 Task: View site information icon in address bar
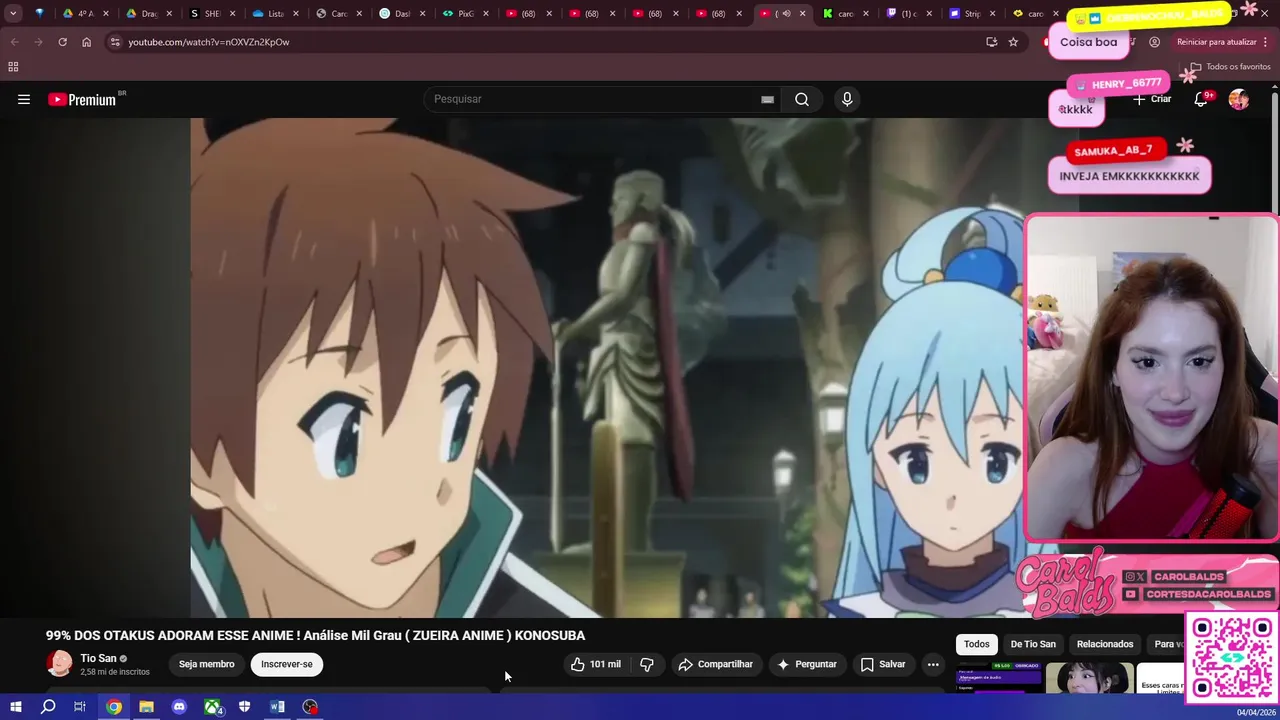[115, 42]
